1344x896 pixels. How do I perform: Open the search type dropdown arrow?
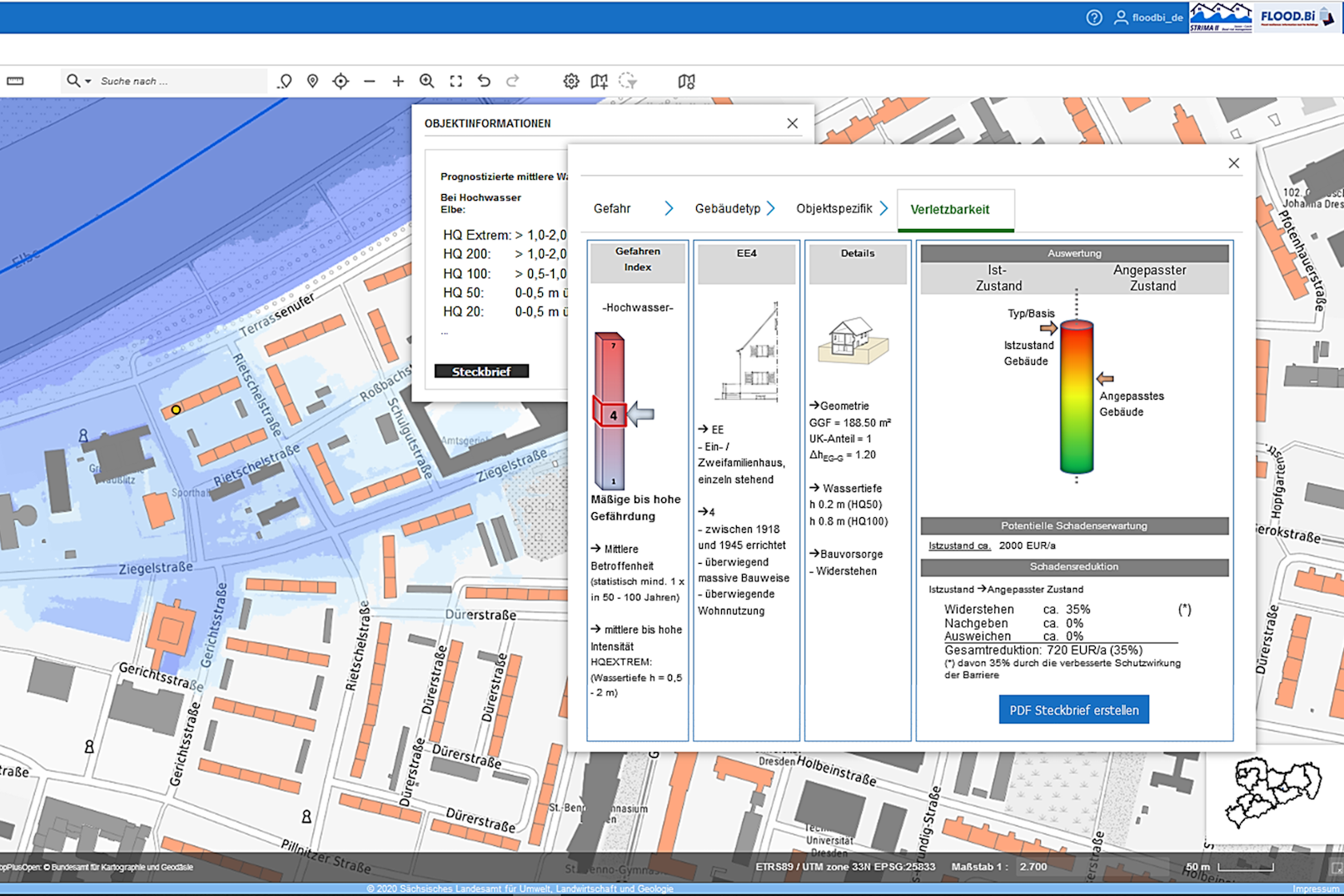point(87,81)
